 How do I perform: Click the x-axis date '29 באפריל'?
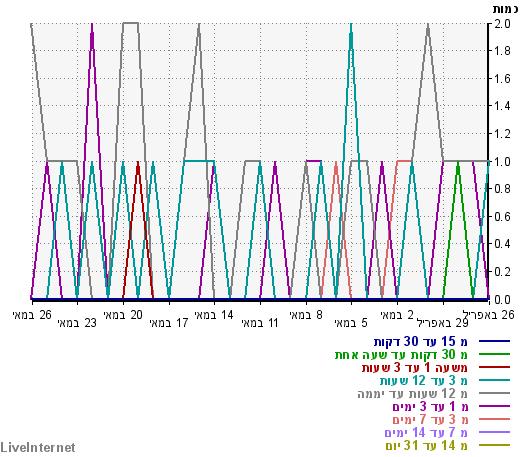point(443,323)
